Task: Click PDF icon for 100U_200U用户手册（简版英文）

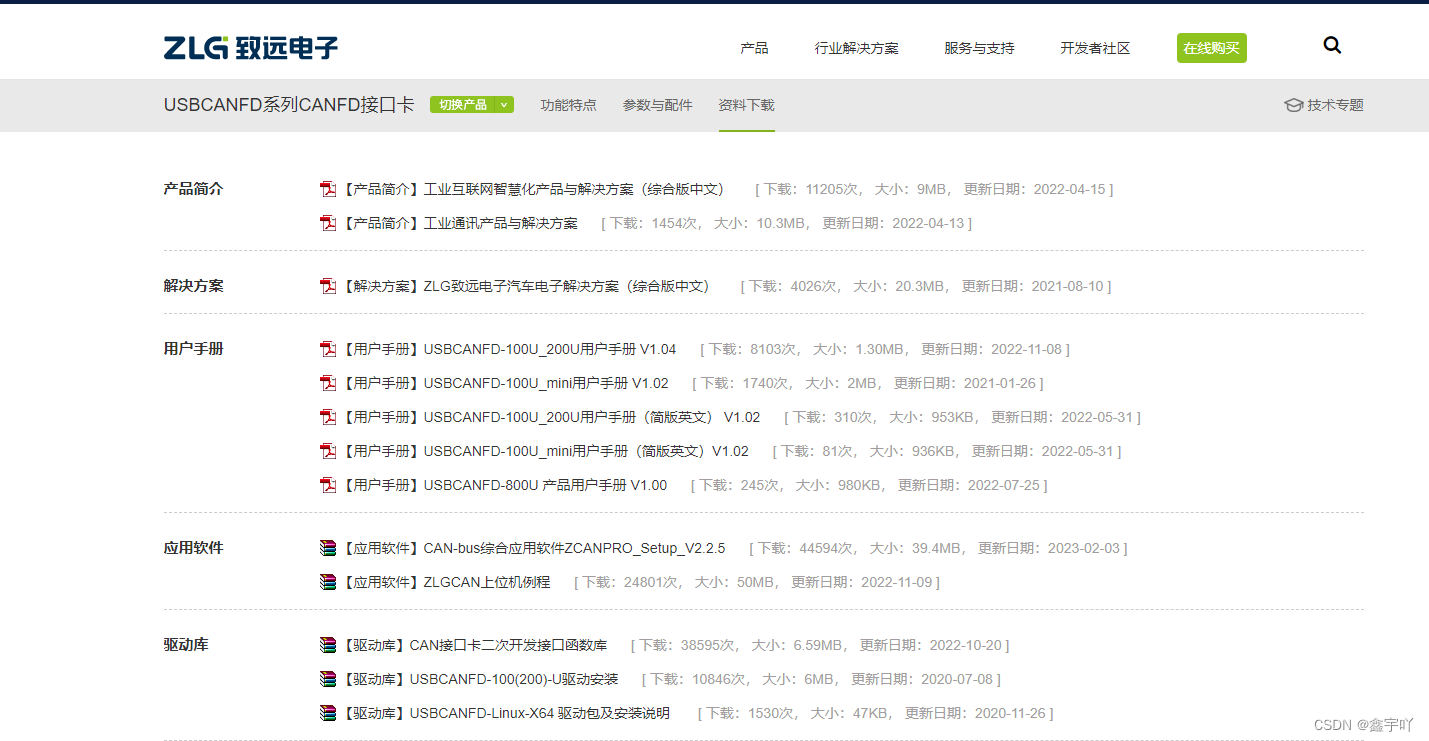Action: click(x=328, y=417)
